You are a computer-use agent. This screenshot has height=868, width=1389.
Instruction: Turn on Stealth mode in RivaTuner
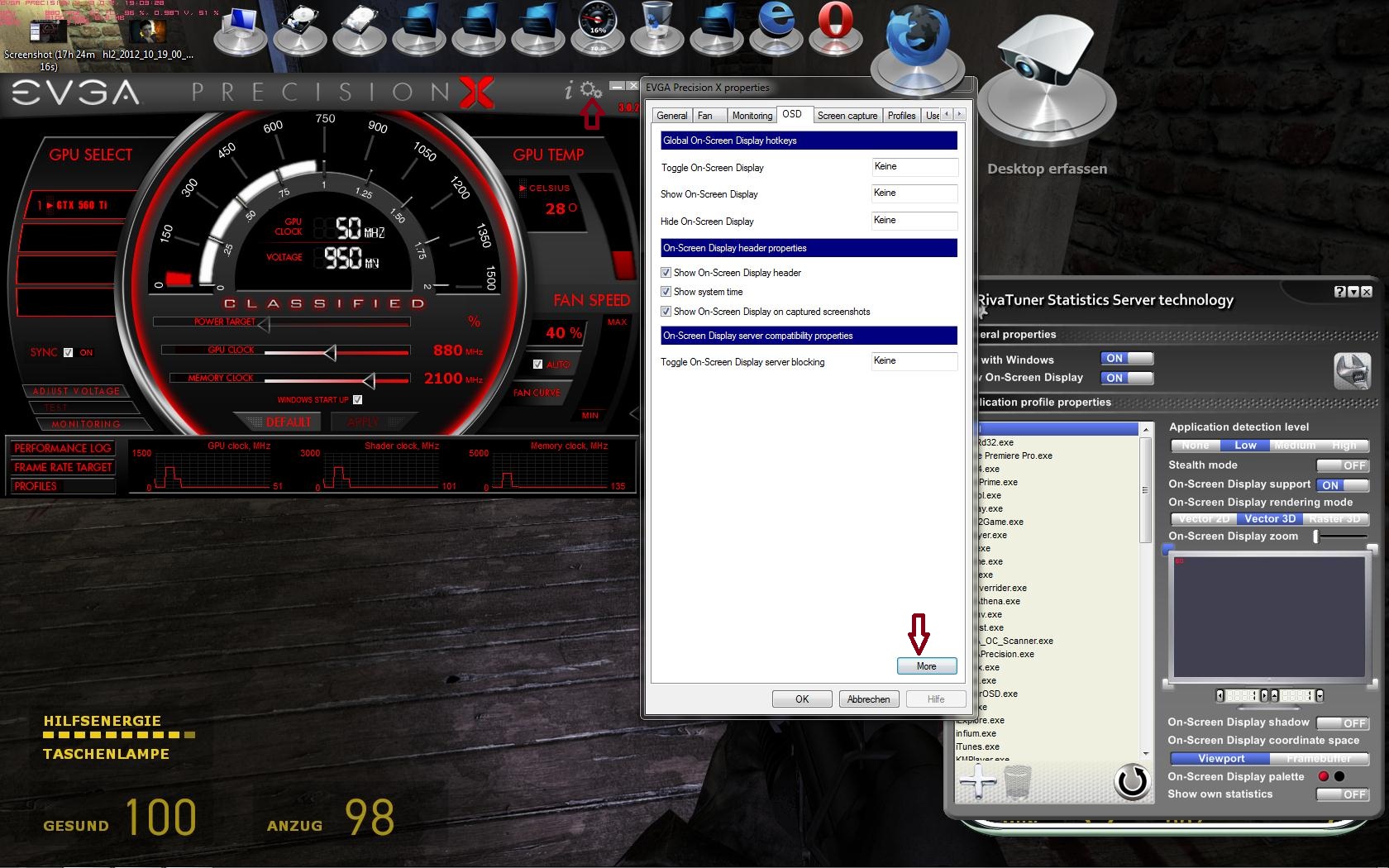(x=1343, y=465)
